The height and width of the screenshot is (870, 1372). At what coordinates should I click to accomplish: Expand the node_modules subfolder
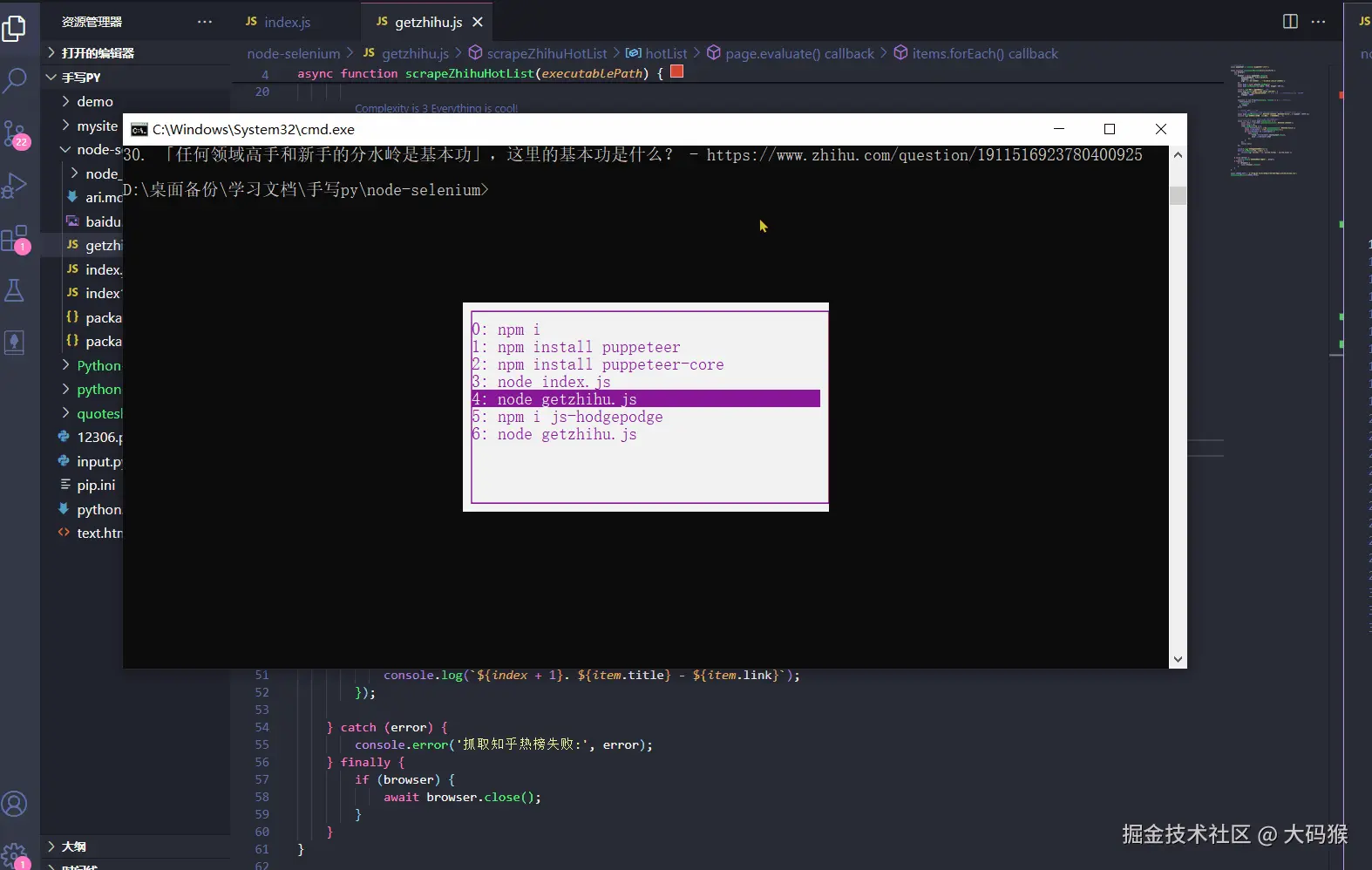[95, 174]
